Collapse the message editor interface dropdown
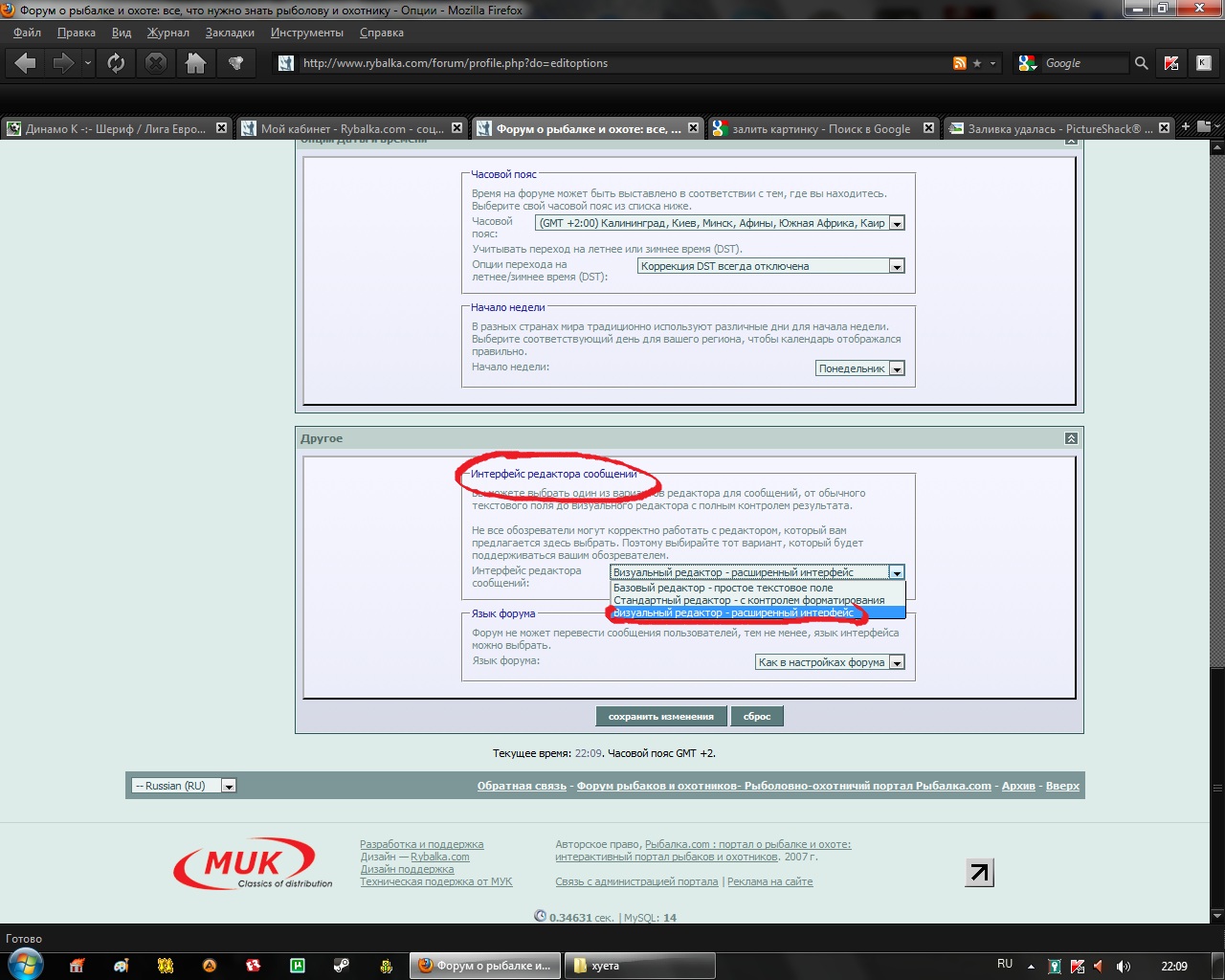Viewport: 1225px width, 980px height. (x=897, y=572)
